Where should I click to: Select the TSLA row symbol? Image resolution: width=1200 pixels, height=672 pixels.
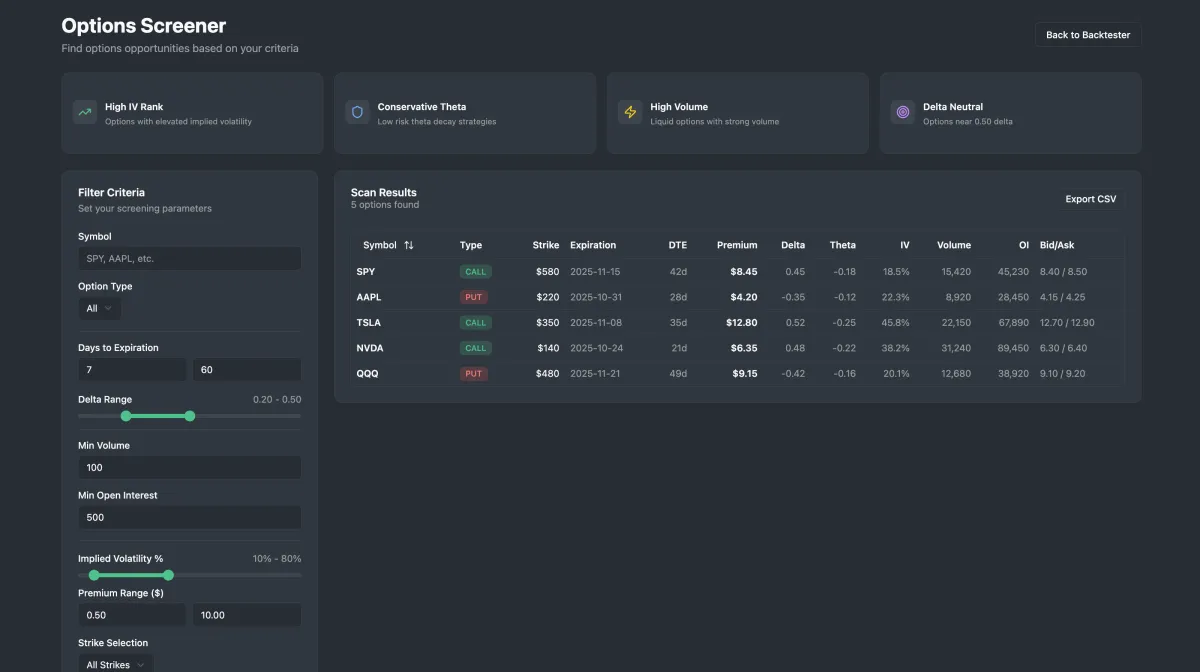tap(368, 323)
